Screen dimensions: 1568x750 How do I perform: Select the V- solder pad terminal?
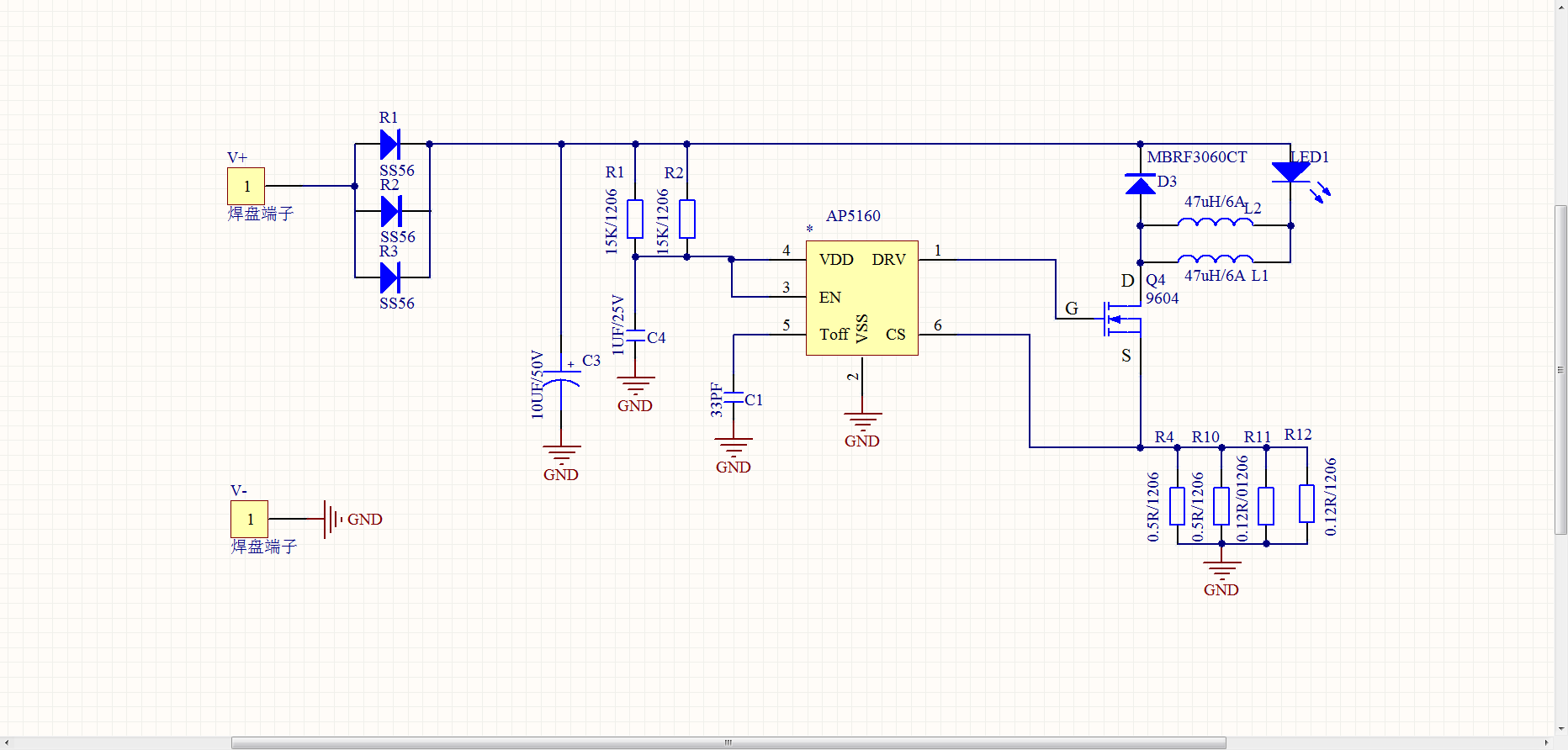(249, 519)
